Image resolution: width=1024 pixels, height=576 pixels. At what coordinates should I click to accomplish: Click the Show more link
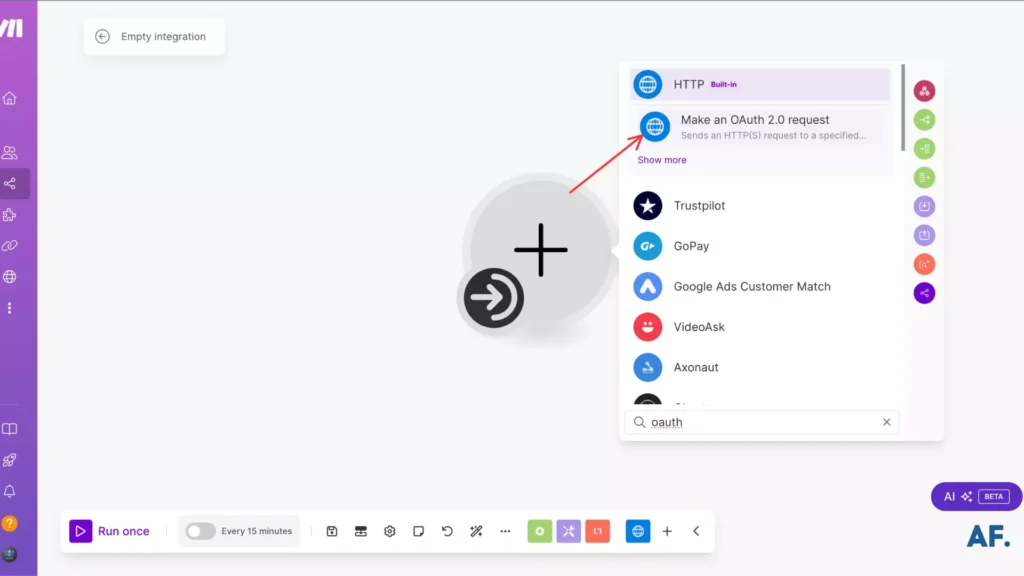tap(662, 160)
